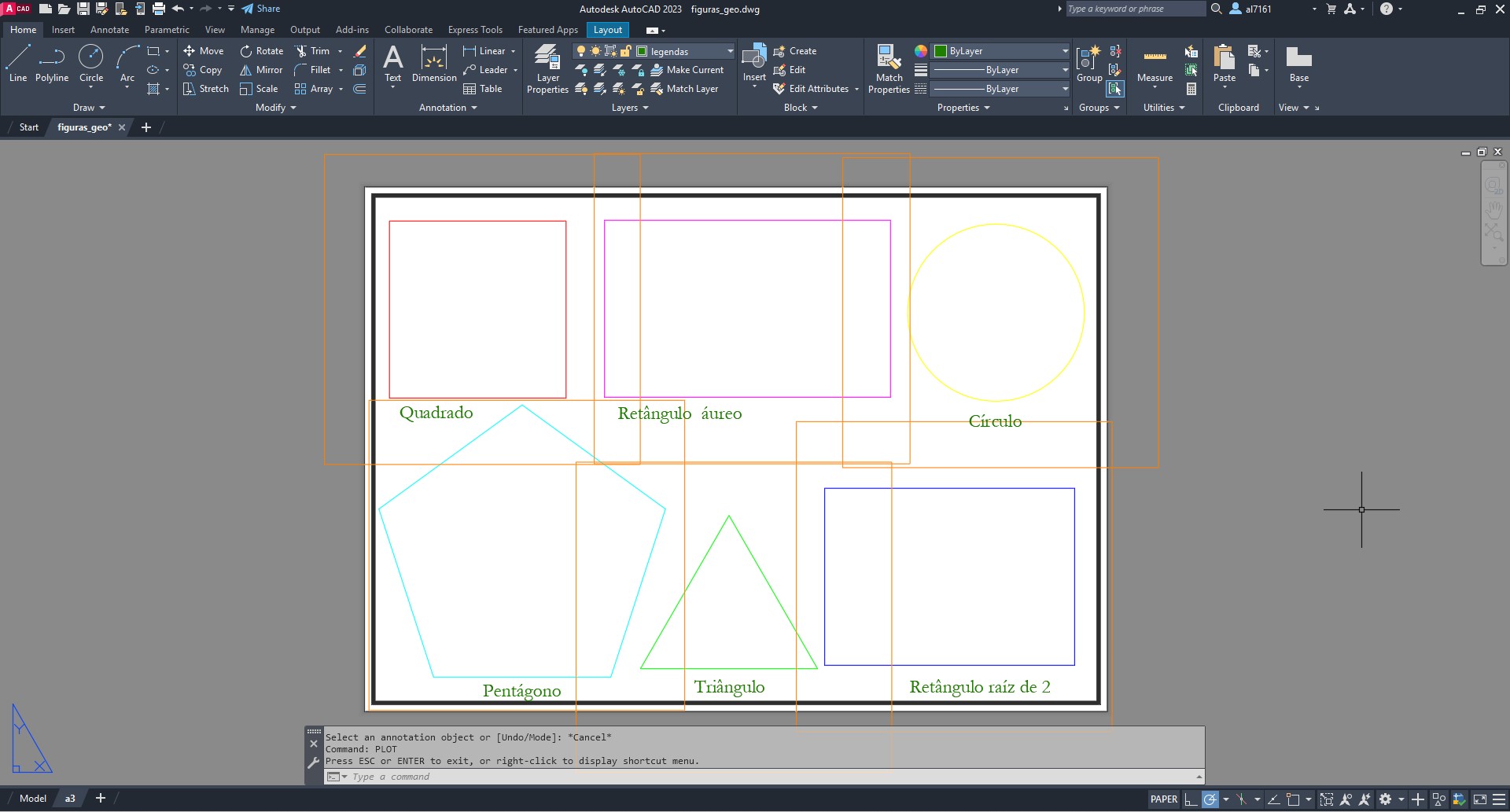Click the Dimension annotation tool
The image size is (1510, 812).
[433, 63]
